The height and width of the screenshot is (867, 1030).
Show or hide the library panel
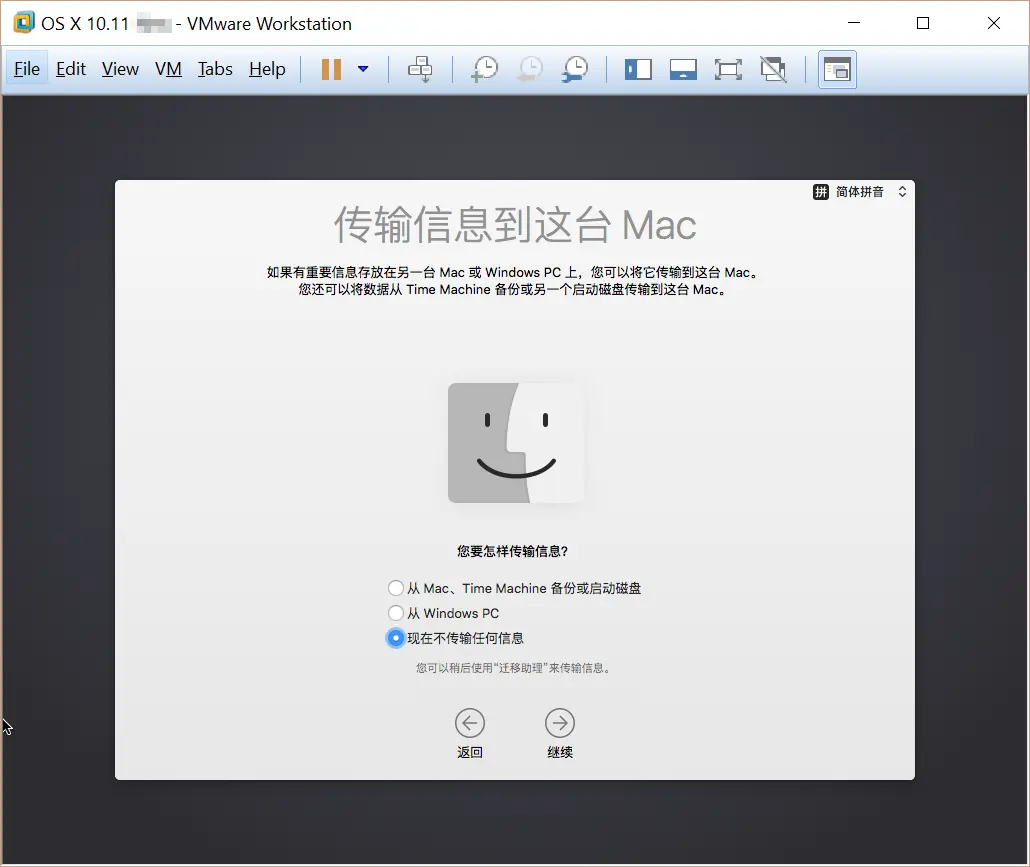(638, 69)
